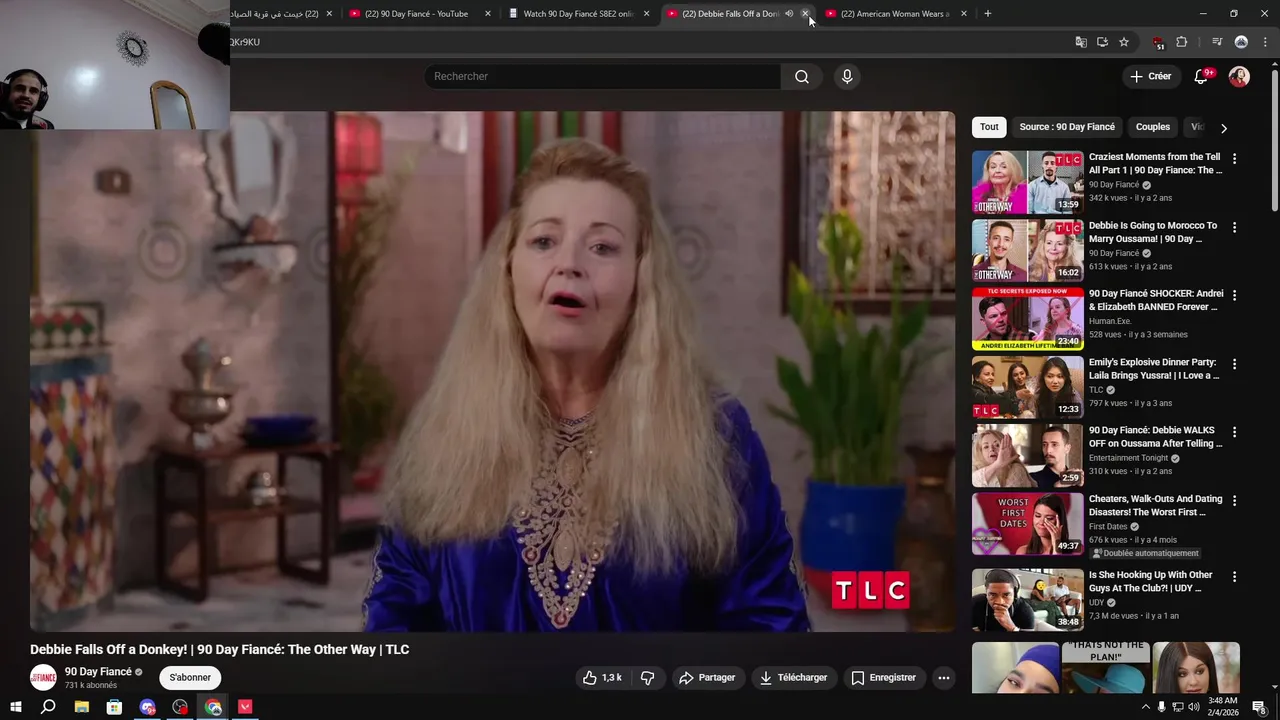The image size is (1280, 720).
Task: Select the Couples filter chip
Action: [1153, 127]
